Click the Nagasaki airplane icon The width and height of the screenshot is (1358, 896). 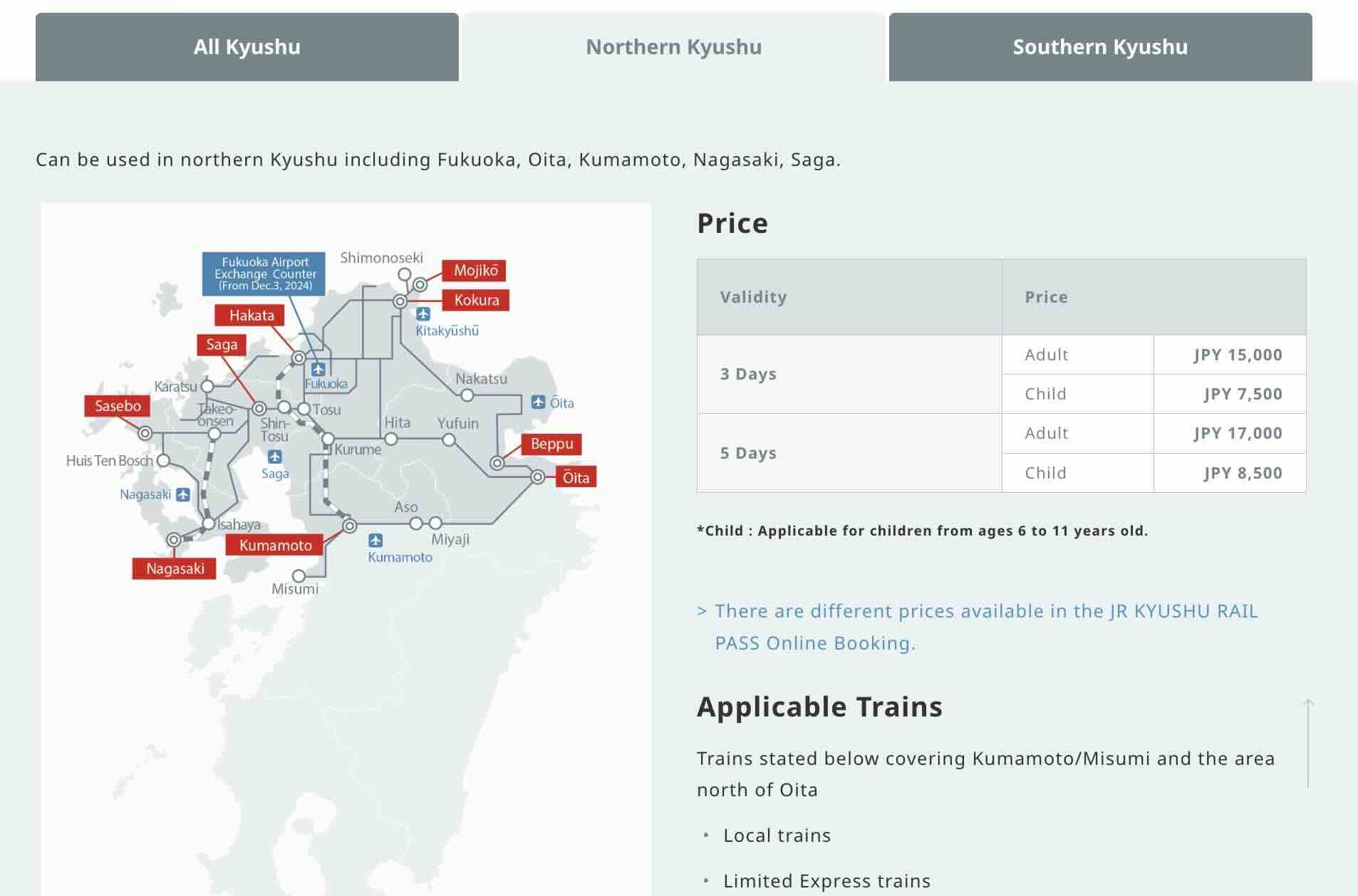[x=183, y=493]
